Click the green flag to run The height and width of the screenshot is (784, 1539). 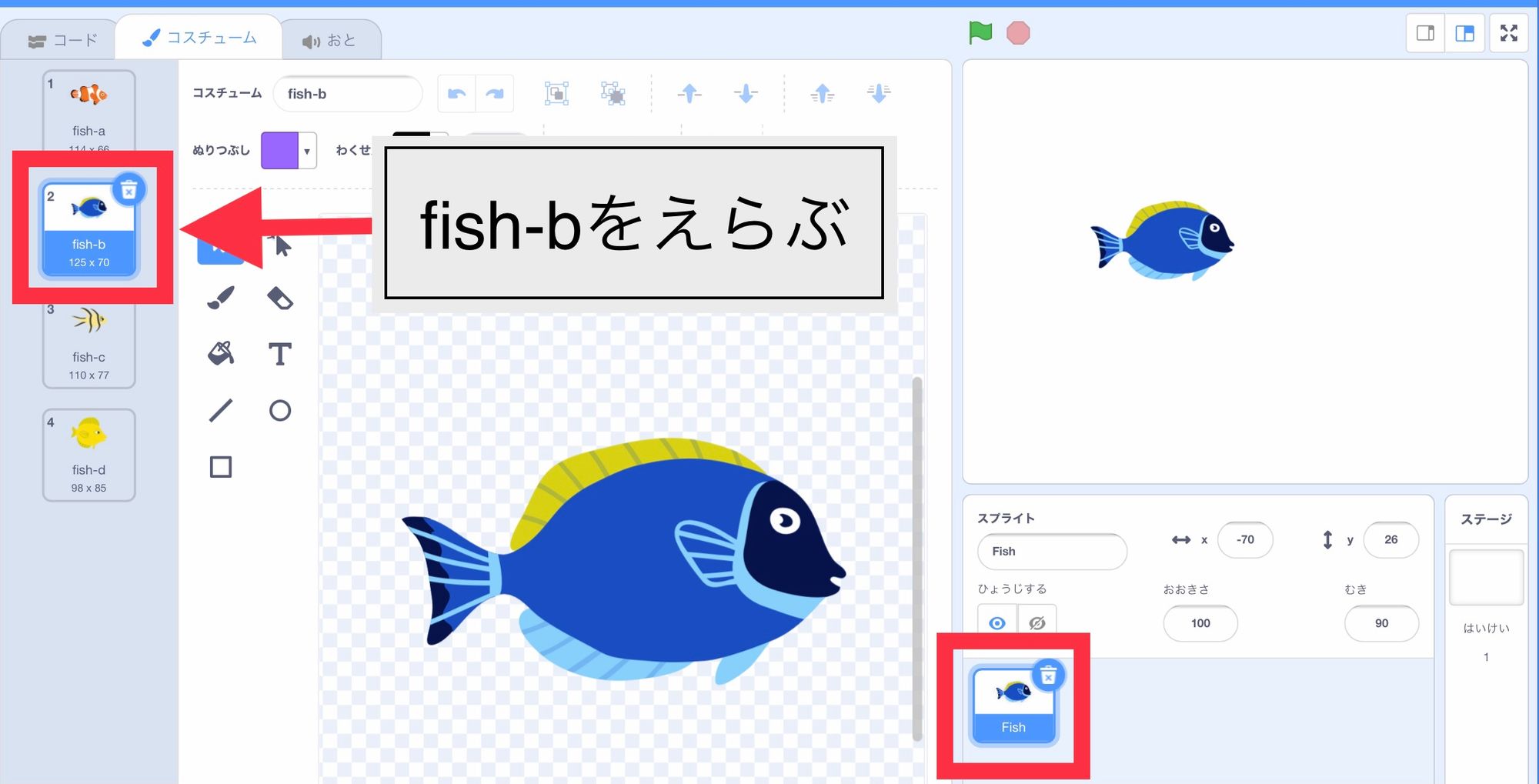tap(980, 33)
